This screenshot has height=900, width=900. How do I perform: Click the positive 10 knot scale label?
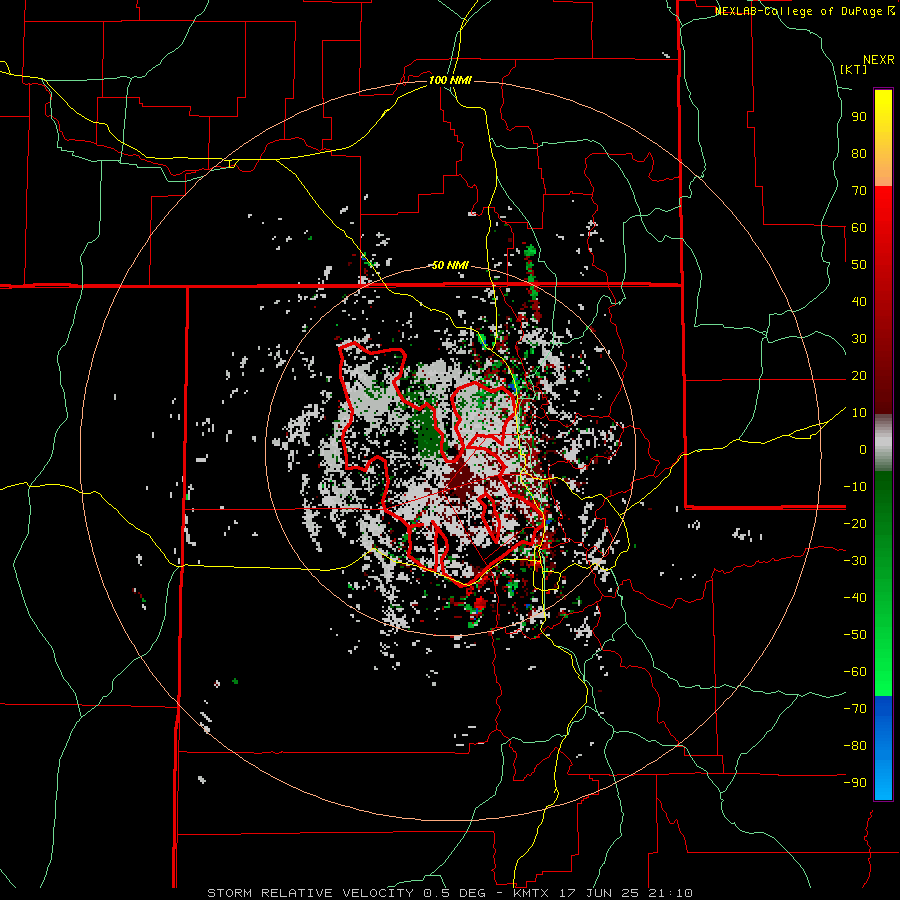[x=859, y=413]
